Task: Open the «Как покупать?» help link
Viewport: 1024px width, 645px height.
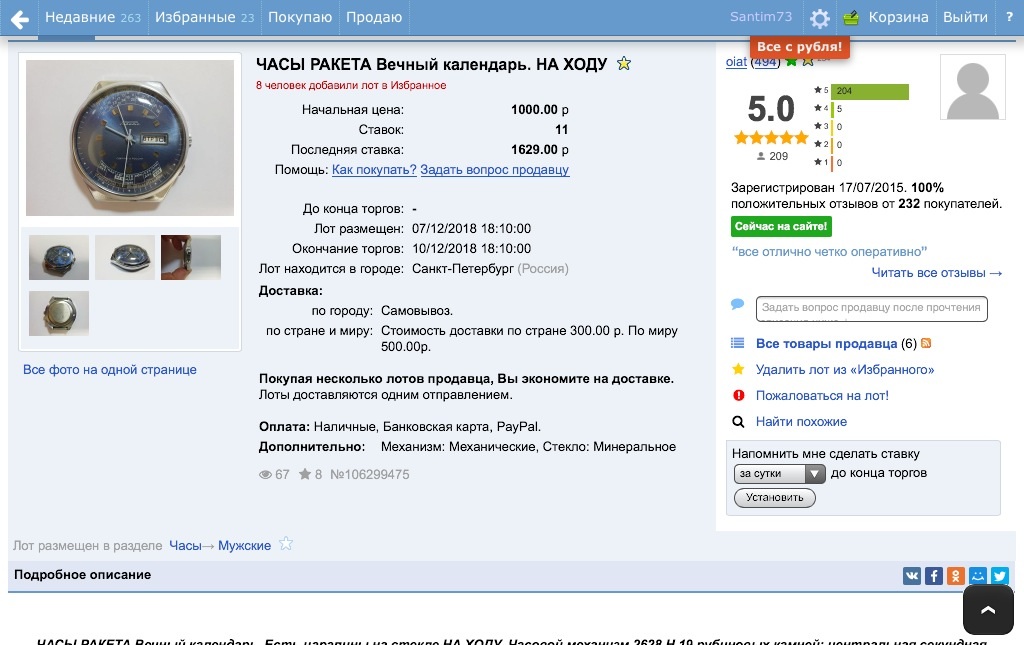Action: pyautogui.click(x=374, y=170)
